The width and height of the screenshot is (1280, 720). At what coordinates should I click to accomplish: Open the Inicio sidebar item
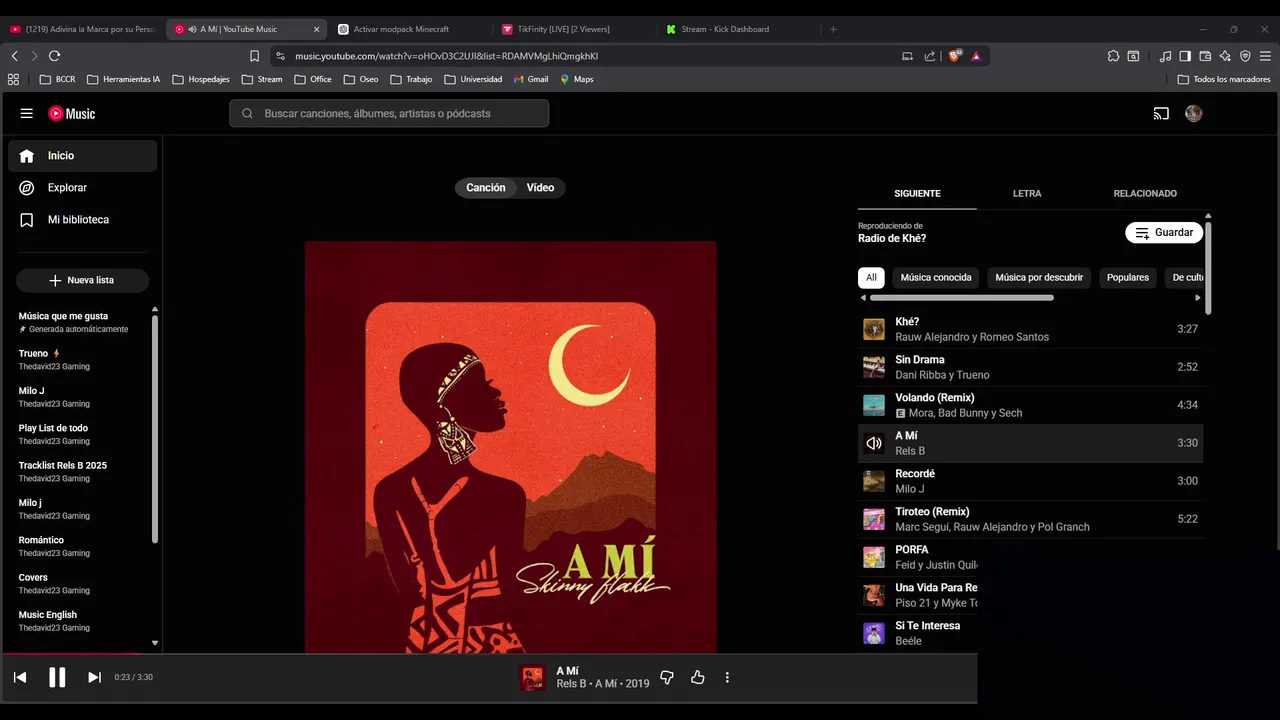tap(83, 156)
